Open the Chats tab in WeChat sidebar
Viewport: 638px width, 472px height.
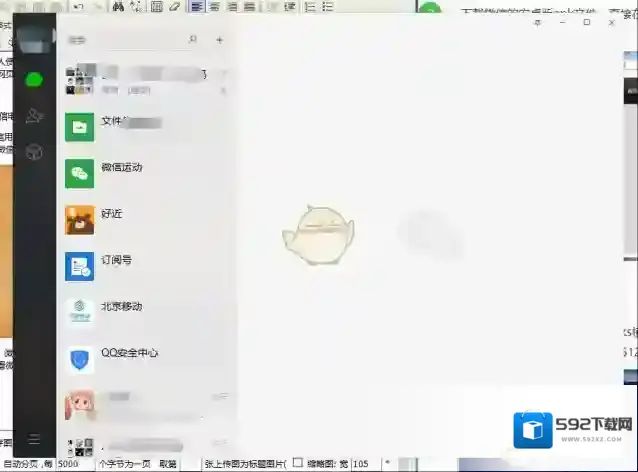point(34,79)
